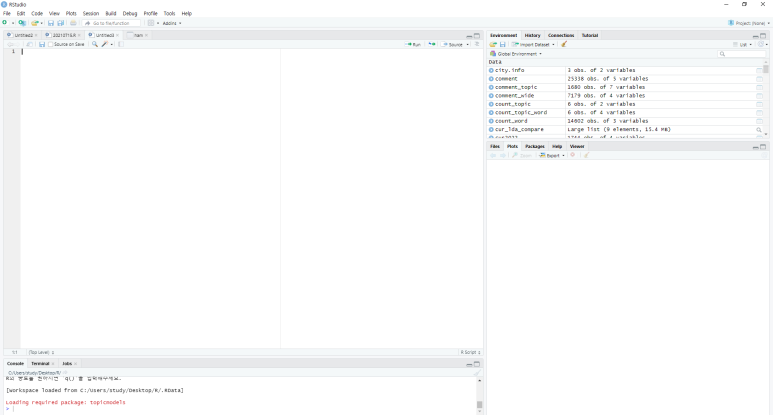Save workspace icon in Environment pane
The width and height of the screenshot is (773, 415).
click(503, 44)
